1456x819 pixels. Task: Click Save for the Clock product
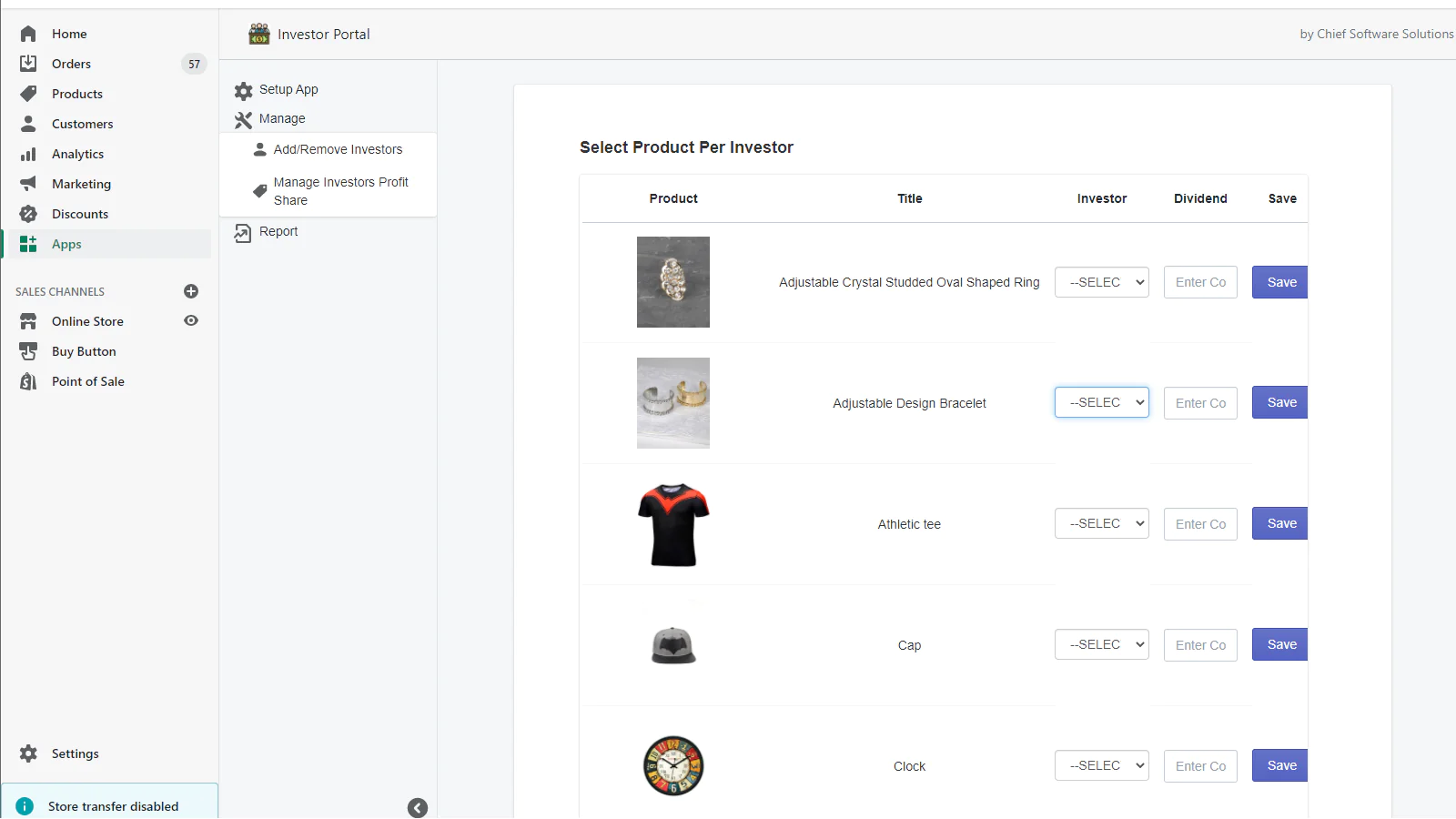pyautogui.click(x=1280, y=765)
